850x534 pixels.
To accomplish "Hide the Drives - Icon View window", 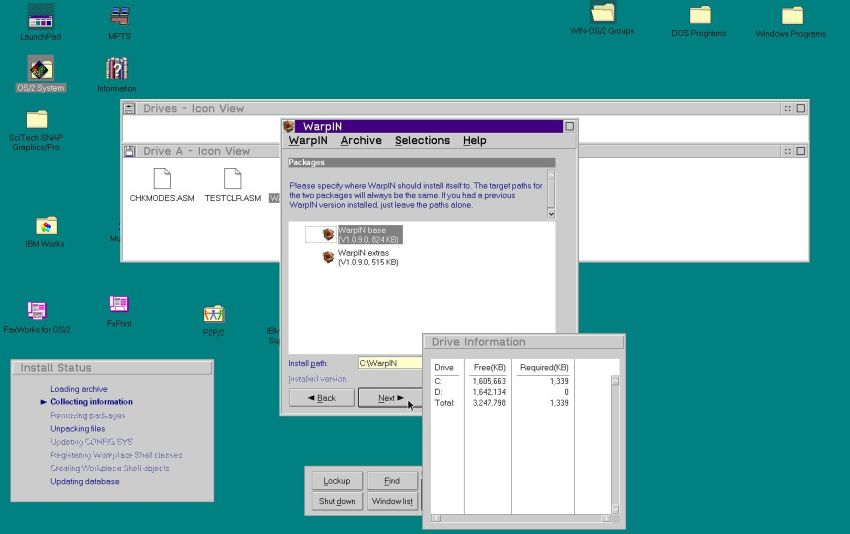I will pos(787,108).
